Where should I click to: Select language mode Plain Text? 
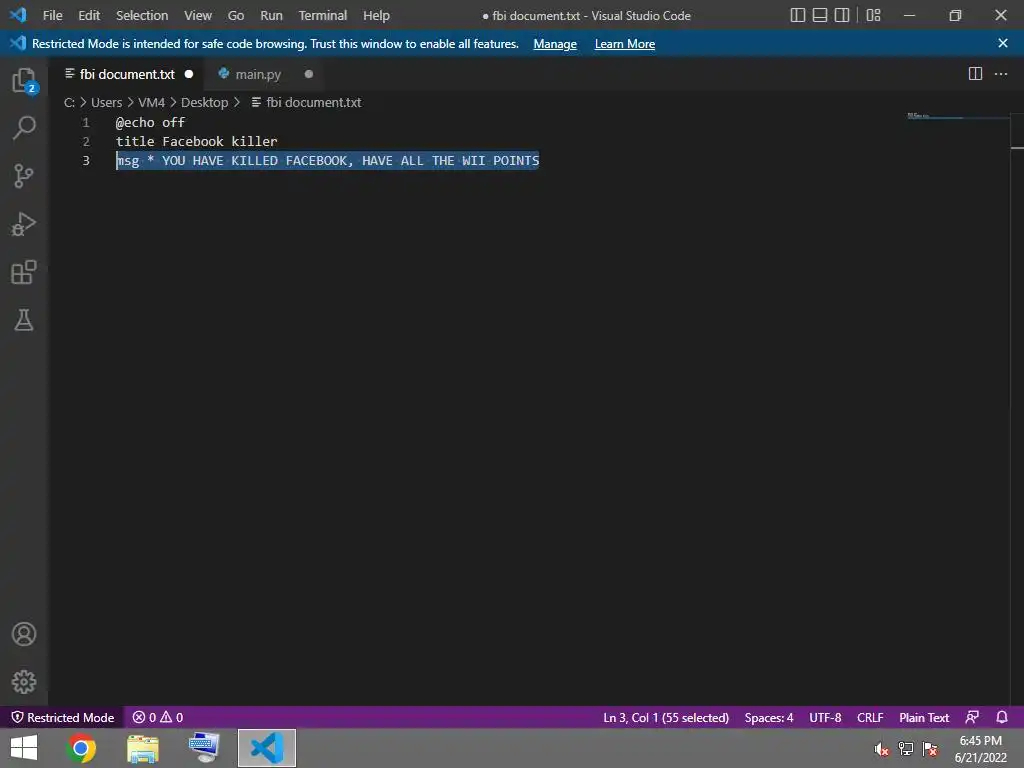[x=923, y=717]
